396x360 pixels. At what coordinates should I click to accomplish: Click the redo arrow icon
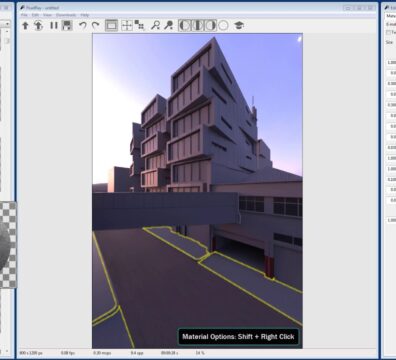[x=96, y=25]
